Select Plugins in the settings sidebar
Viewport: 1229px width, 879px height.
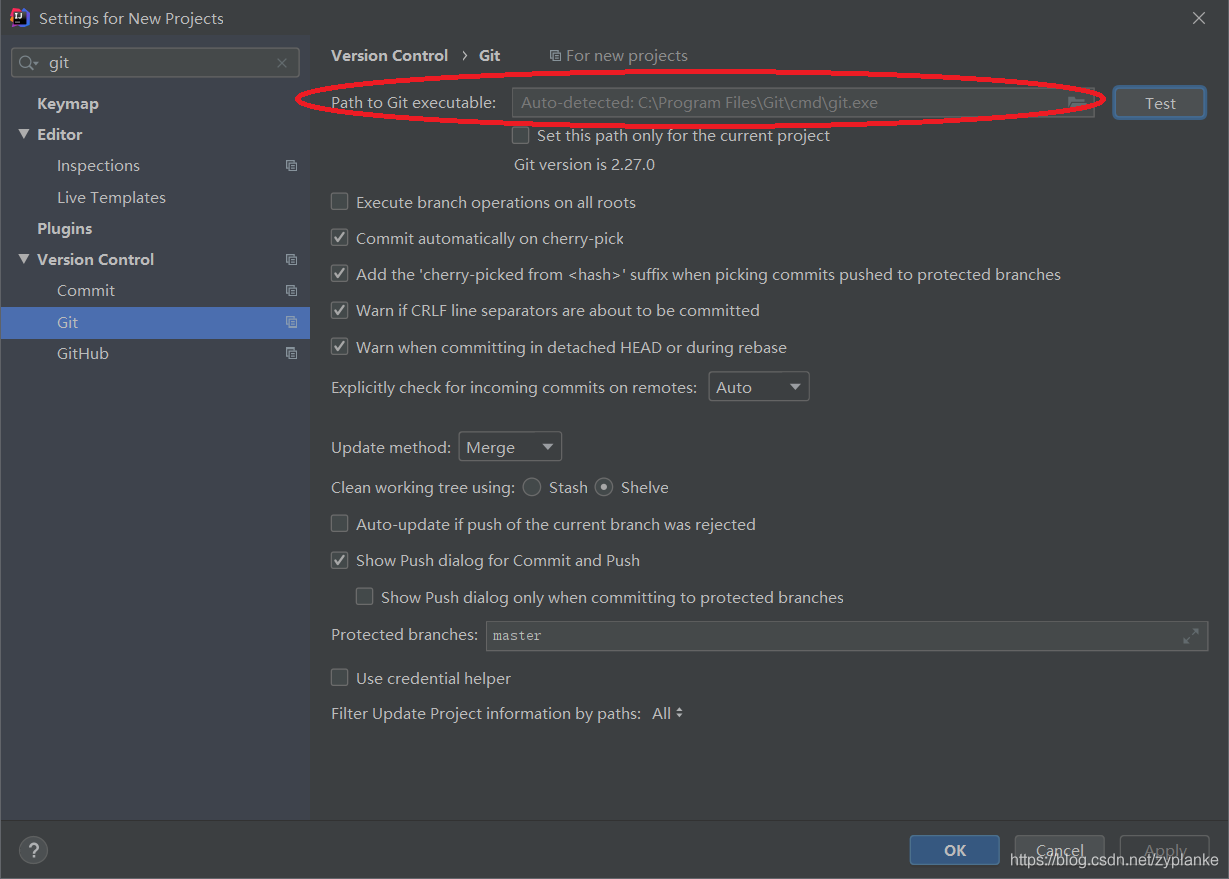click(x=64, y=228)
